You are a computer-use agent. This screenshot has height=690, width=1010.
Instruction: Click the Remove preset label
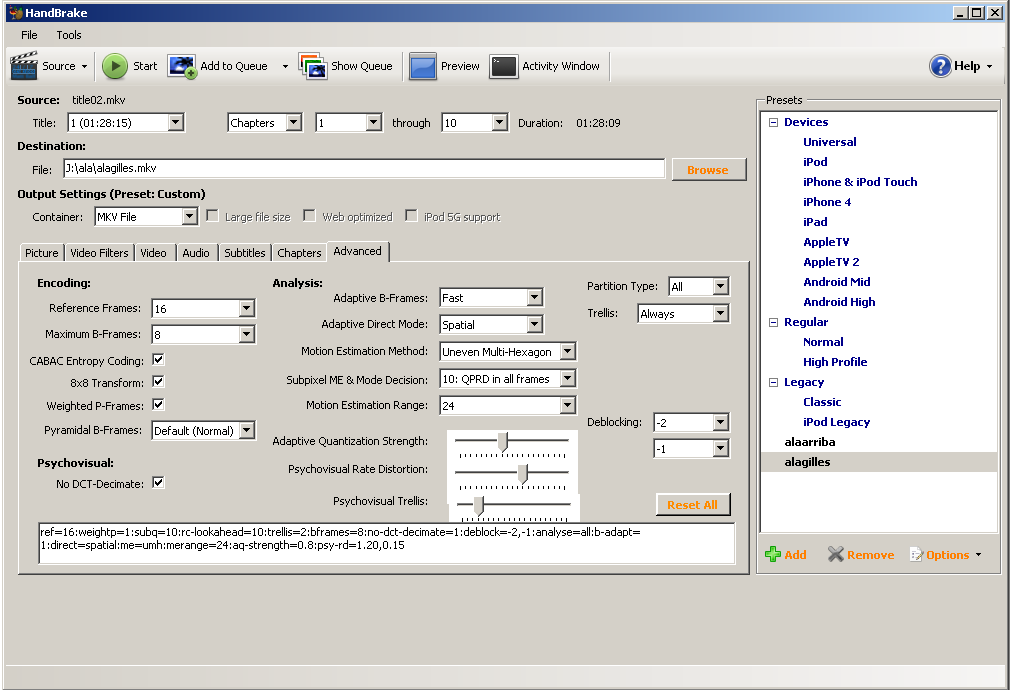coord(870,555)
